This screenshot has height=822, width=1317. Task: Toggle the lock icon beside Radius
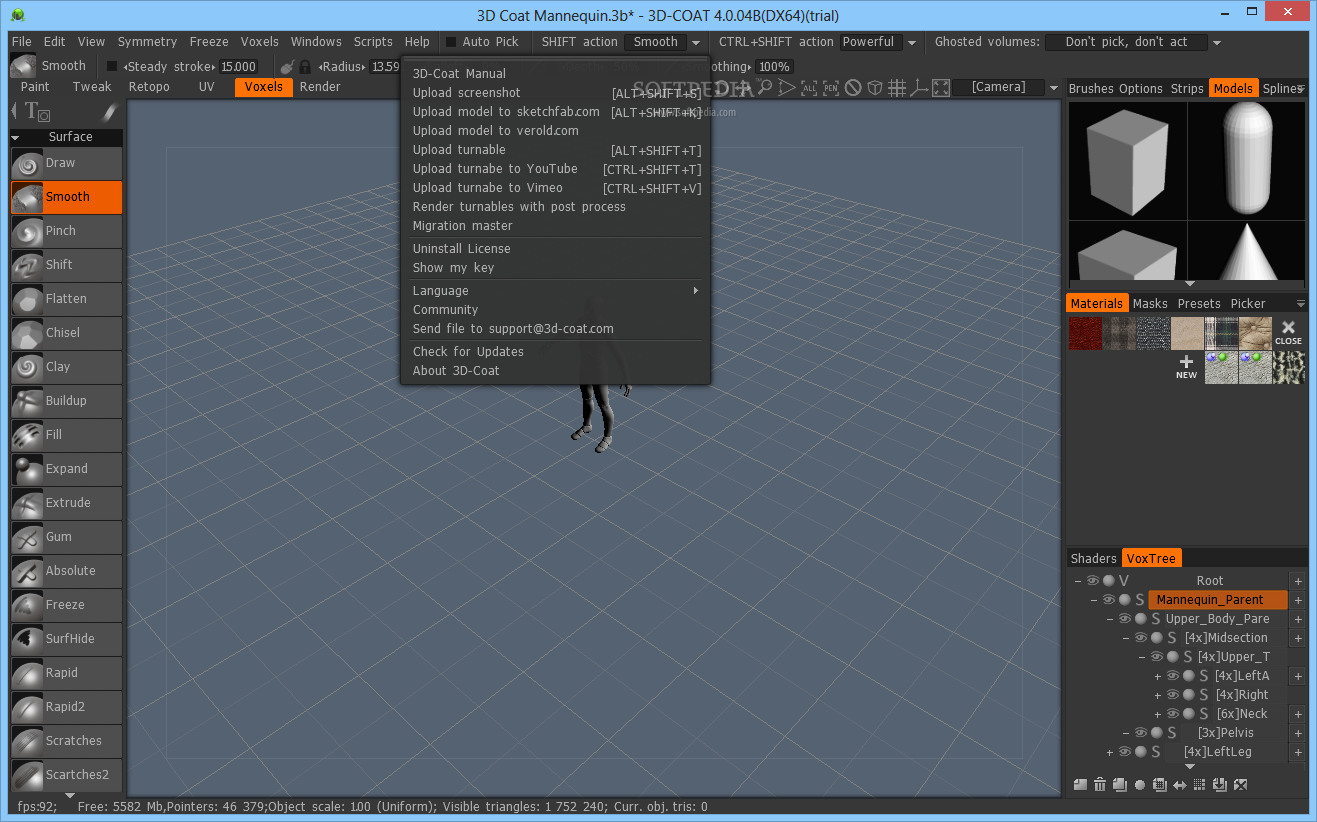[x=304, y=67]
